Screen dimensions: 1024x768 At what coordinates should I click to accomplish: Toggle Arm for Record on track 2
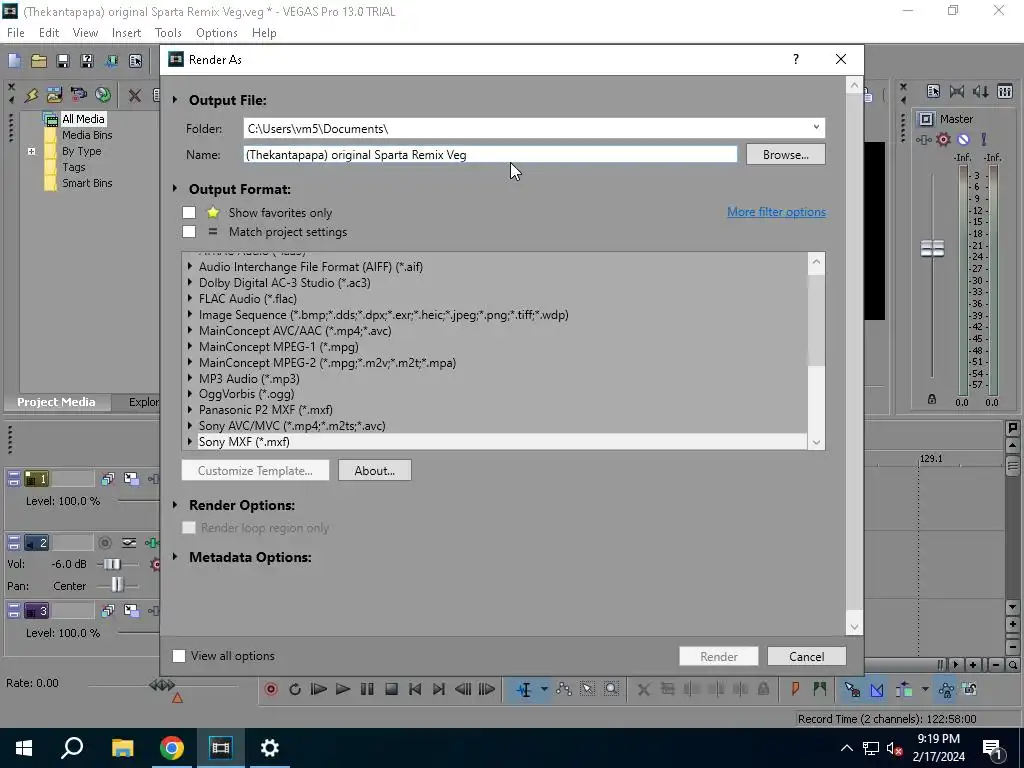tap(104, 543)
